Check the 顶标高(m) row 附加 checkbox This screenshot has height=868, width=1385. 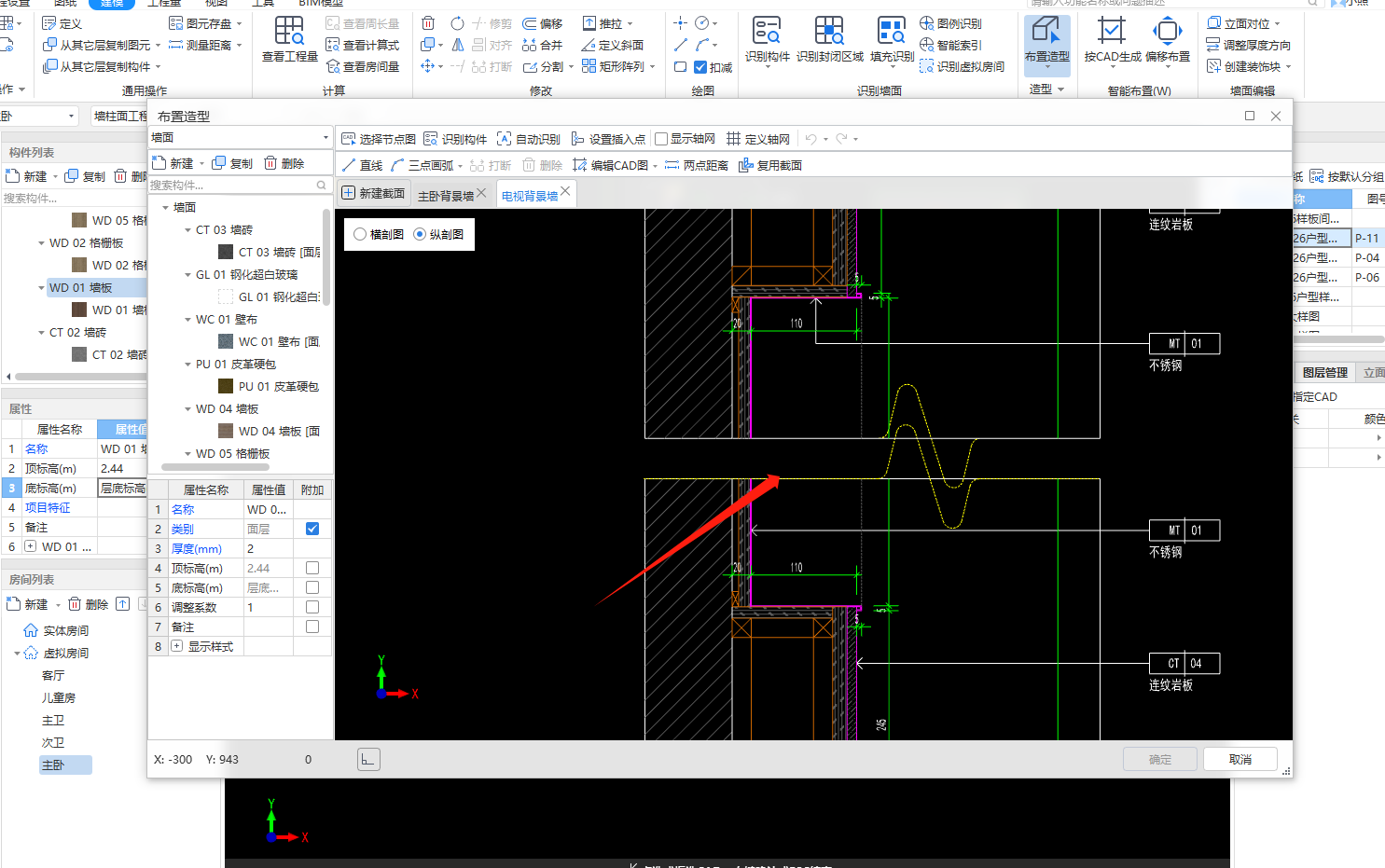pos(312,568)
